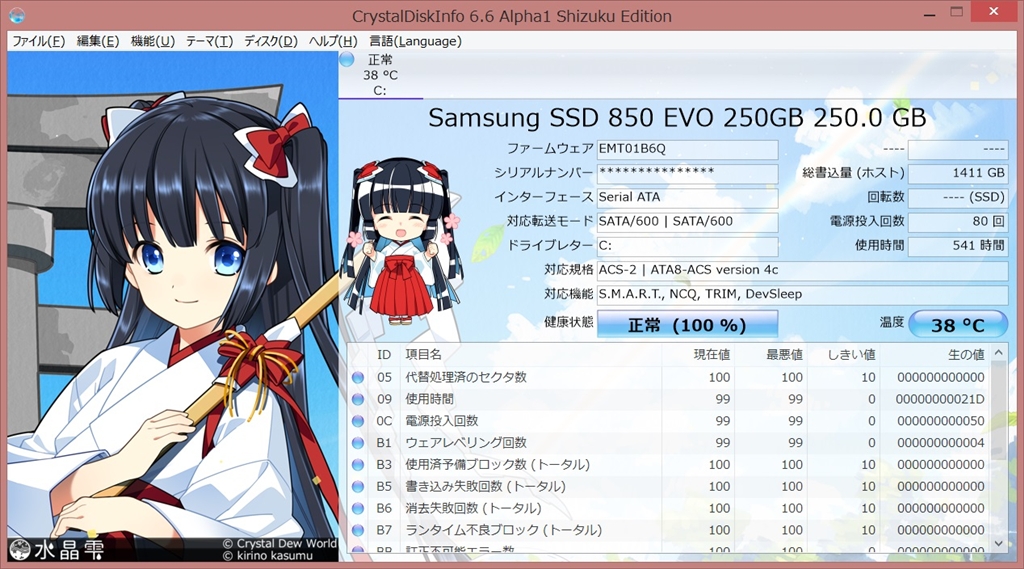
Task: Select the 代替処理済のセクタ数 row
Action: [669, 378]
